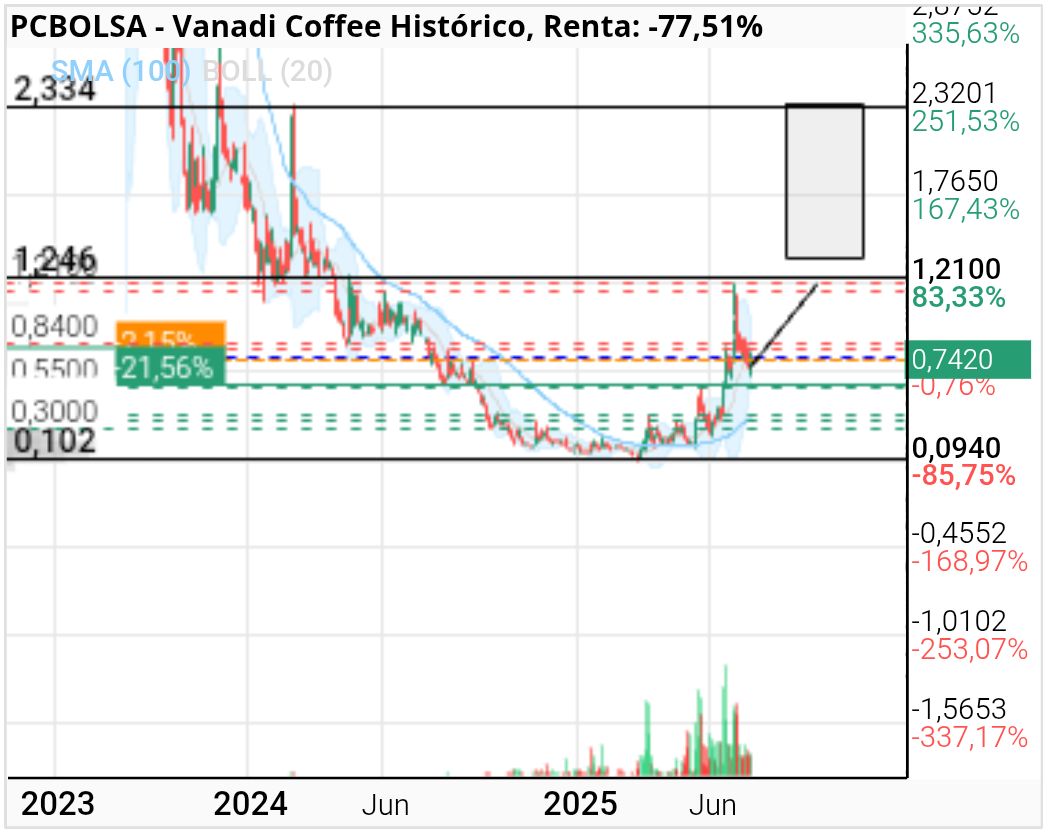Click the 2,3201 price axis value
Viewport: 1047px width, 833px height.
[x=954, y=93]
